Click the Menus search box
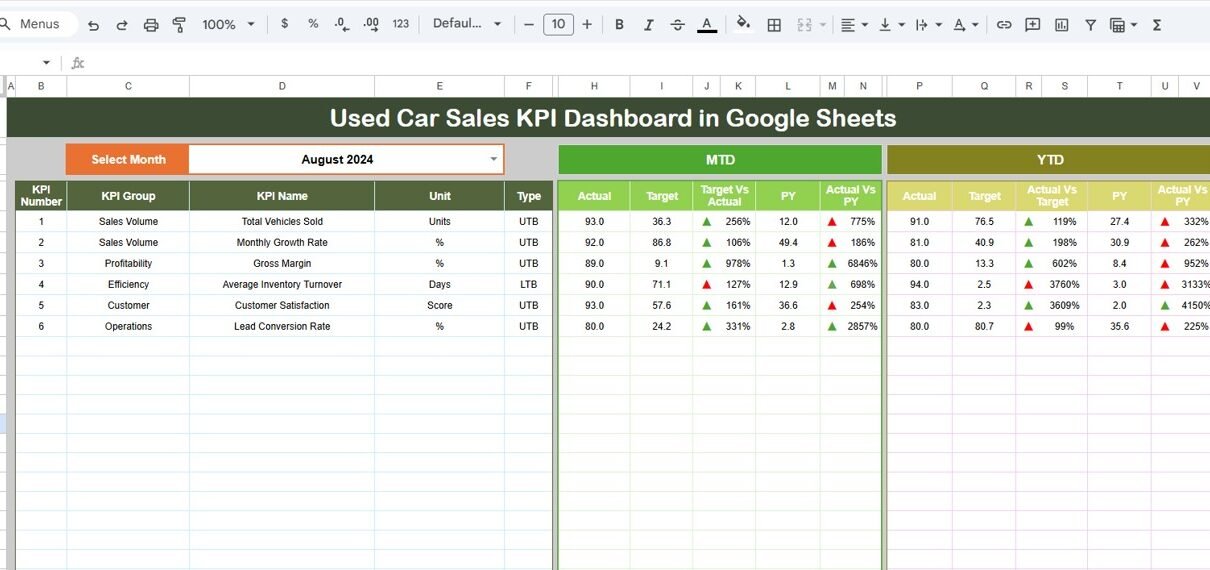The width and height of the screenshot is (1210, 570). [38, 24]
